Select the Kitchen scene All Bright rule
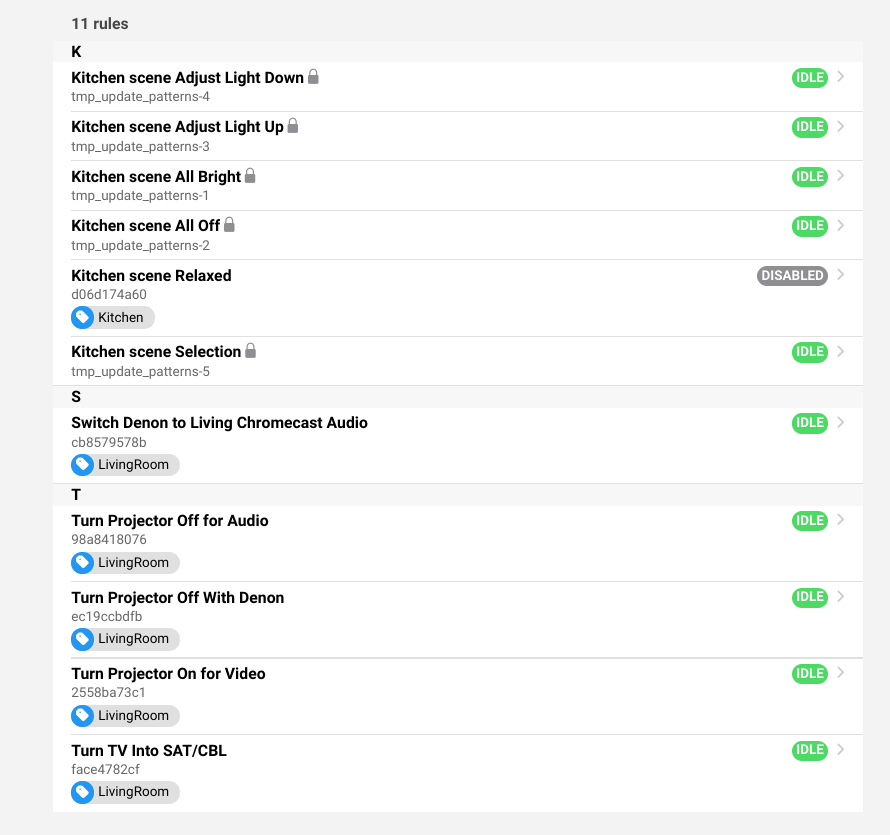 point(156,177)
